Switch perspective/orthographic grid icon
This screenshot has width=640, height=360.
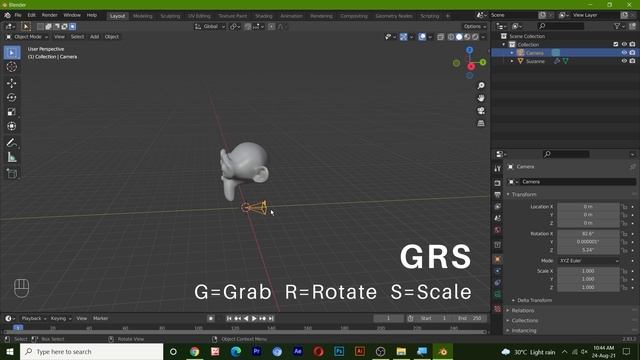tap(481, 123)
